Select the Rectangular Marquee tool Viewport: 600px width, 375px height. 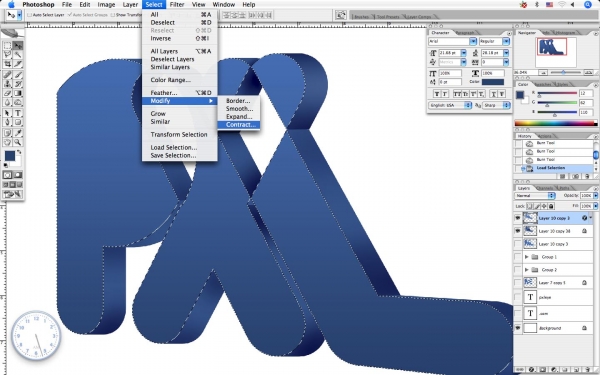(x=7, y=46)
